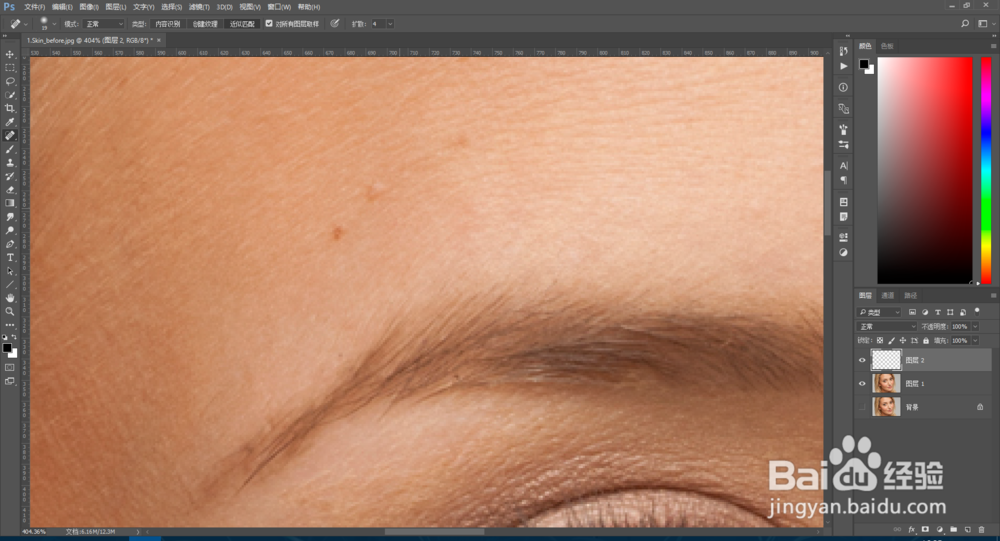The image size is (1000, 541).
Task: Select the Smudge tool
Action: pyautogui.click(x=10, y=217)
